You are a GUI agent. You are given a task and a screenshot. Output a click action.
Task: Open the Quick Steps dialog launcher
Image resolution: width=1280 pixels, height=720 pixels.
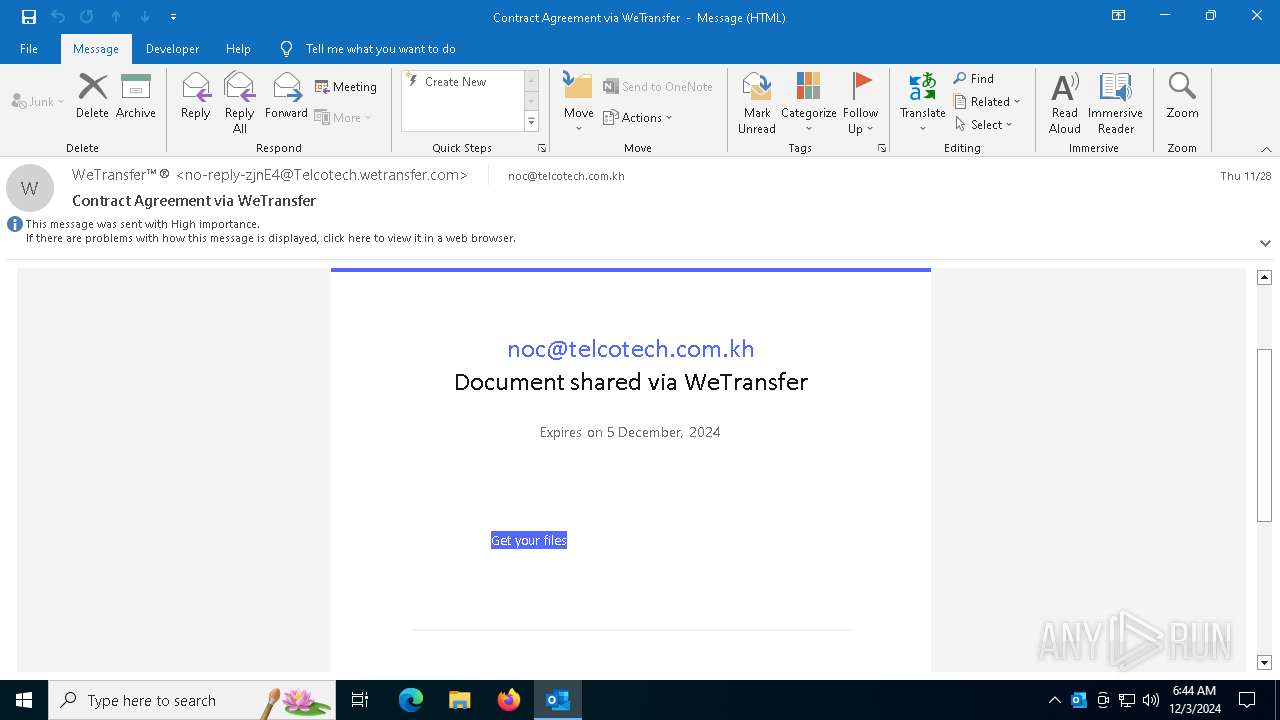[542, 148]
